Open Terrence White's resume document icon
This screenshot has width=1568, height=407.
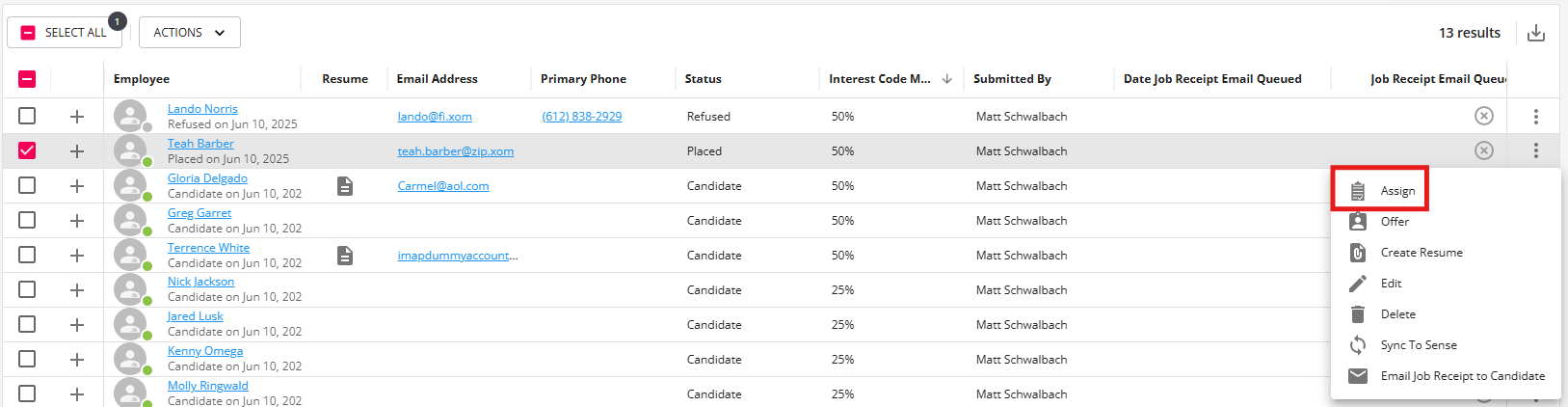(x=345, y=256)
